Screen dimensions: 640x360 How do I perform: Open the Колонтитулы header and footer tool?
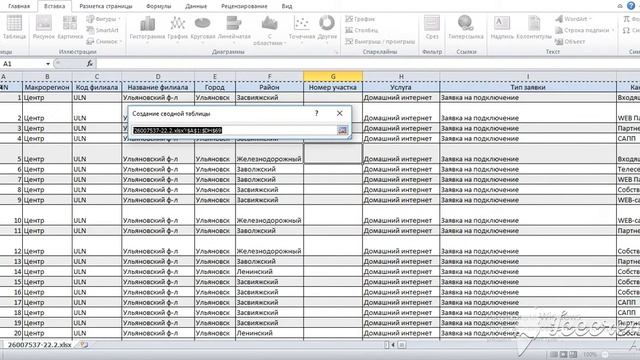pos(534,28)
